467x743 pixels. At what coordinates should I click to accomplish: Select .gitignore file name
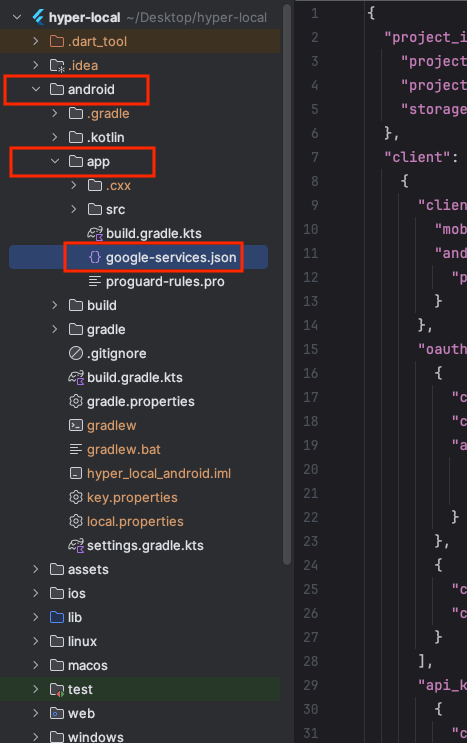117,353
